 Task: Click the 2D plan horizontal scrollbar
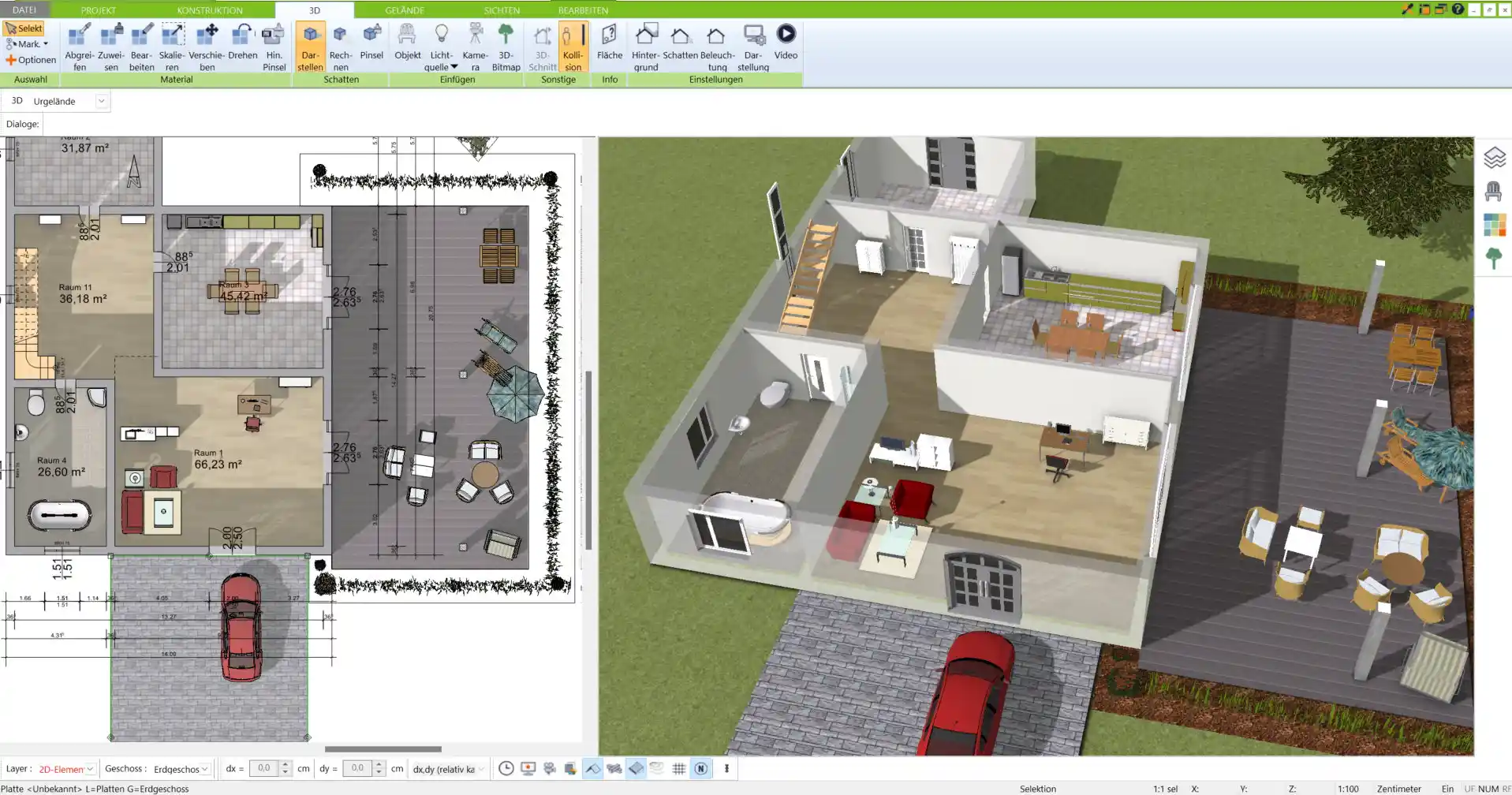(x=383, y=749)
